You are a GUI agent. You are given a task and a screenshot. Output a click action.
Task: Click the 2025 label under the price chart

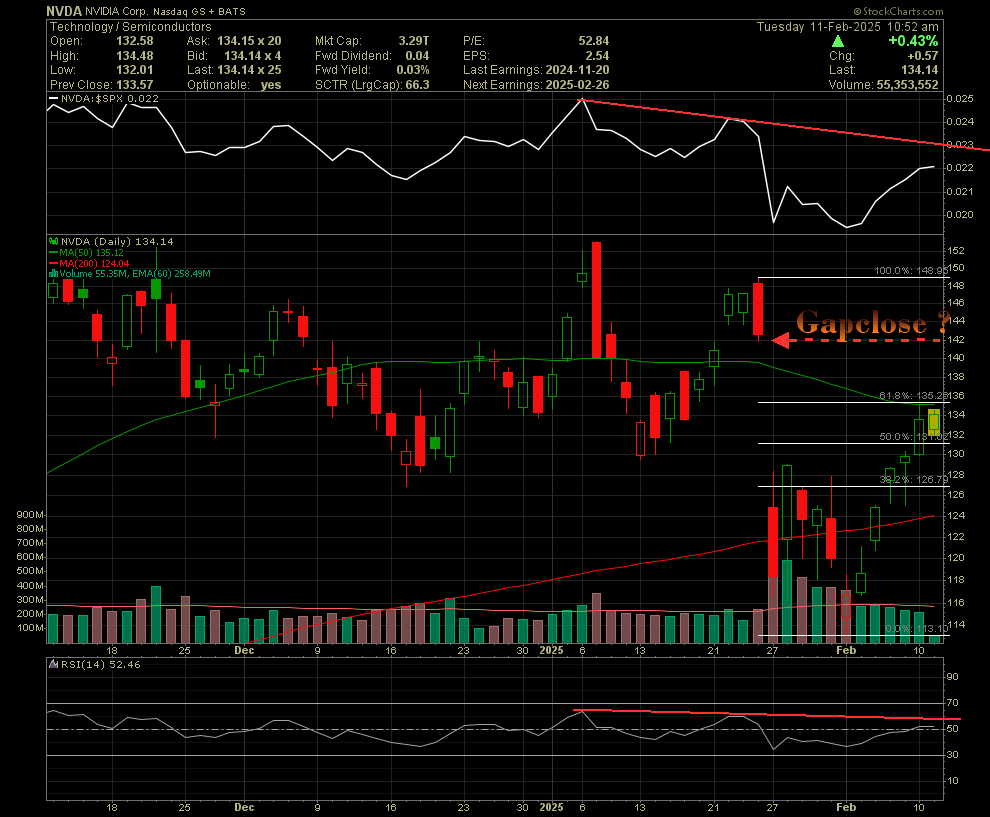[x=551, y=650]
